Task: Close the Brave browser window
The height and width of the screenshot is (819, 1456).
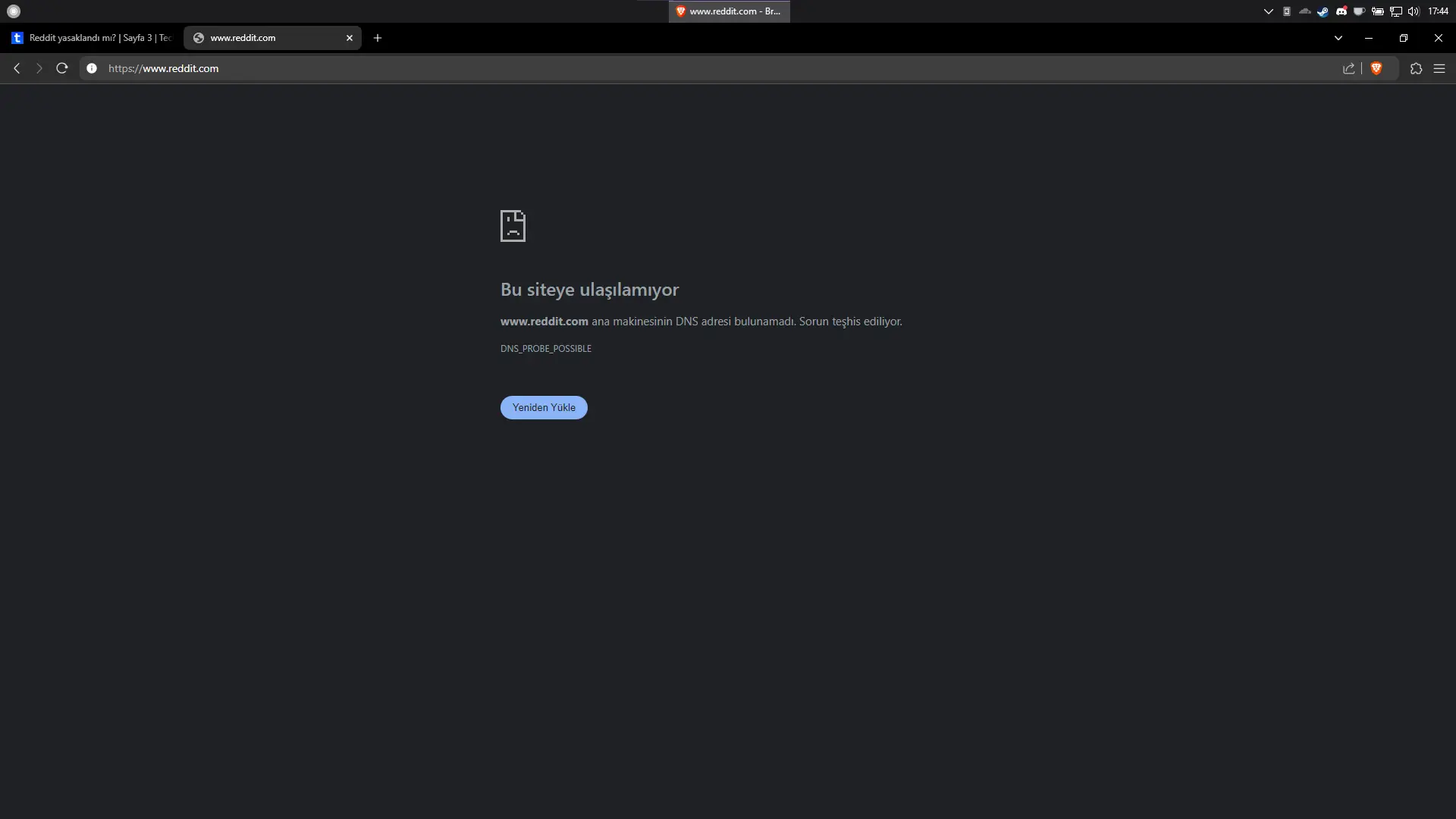Action: coord(1439,38)
